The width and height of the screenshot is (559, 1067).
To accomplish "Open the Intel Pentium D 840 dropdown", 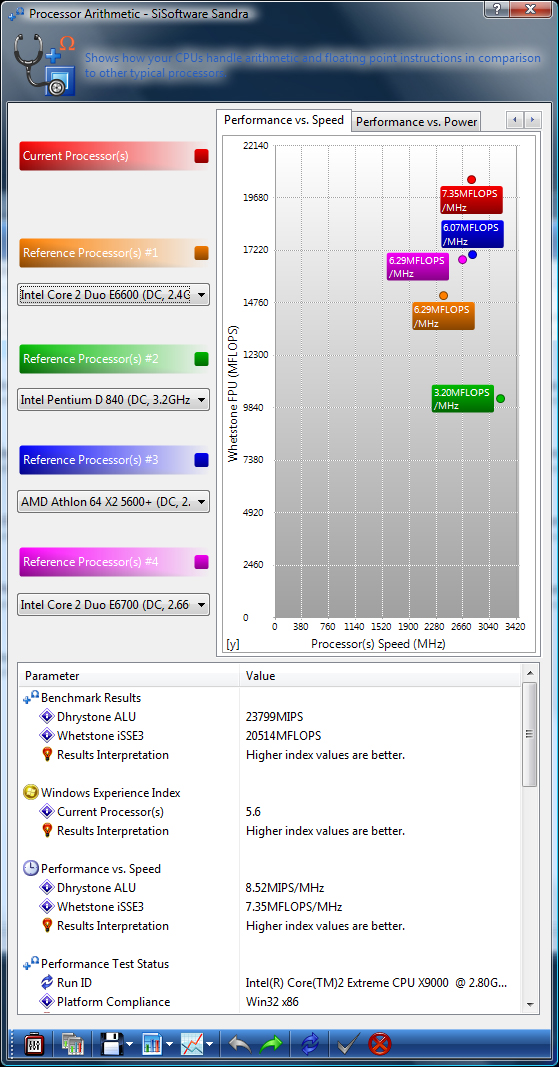I will (x=113, y=399).
